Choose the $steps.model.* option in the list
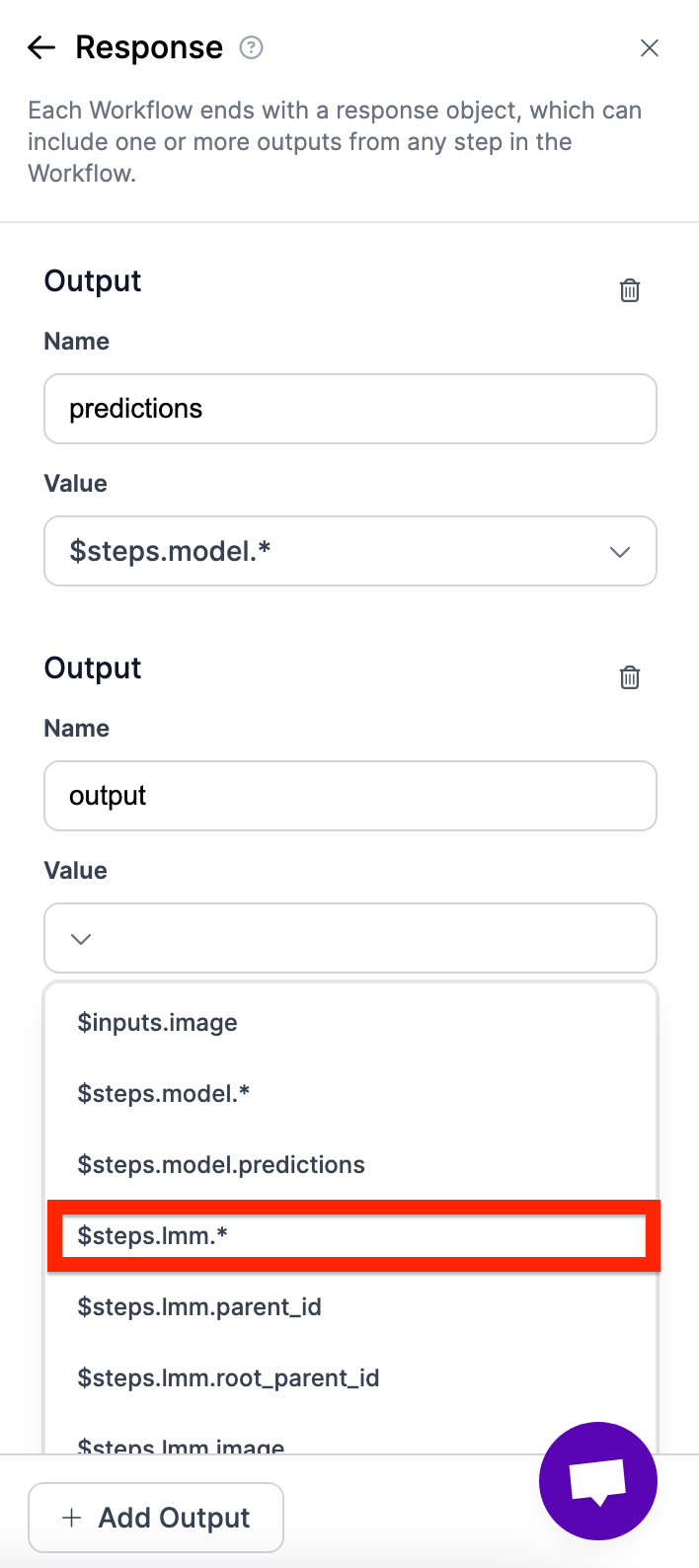The image size is (699, 1568). (x=164, y=1094)
